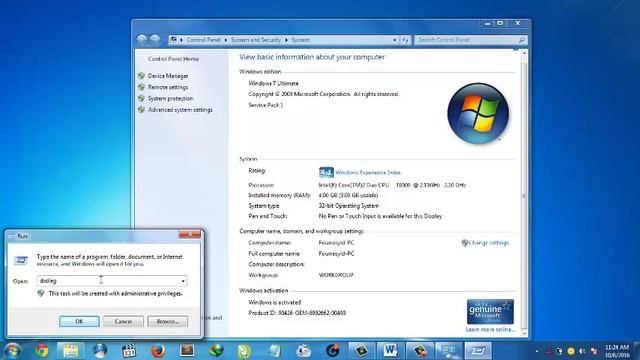Click the volume speaker tray icon
This screenshot has width=640, height=360.
point(582,351)
